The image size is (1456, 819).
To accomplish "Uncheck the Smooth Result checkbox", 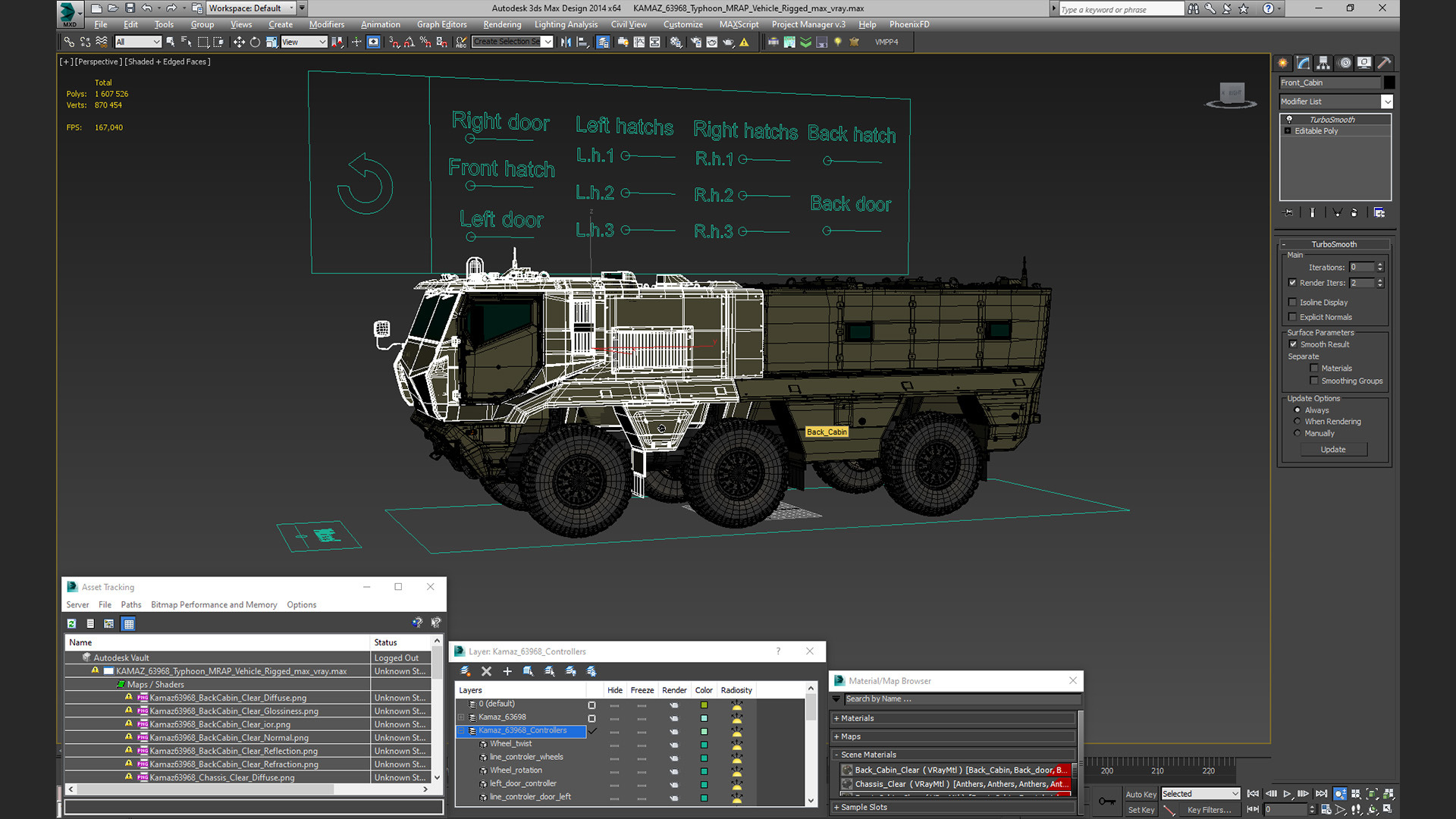I will [1294, 344].
